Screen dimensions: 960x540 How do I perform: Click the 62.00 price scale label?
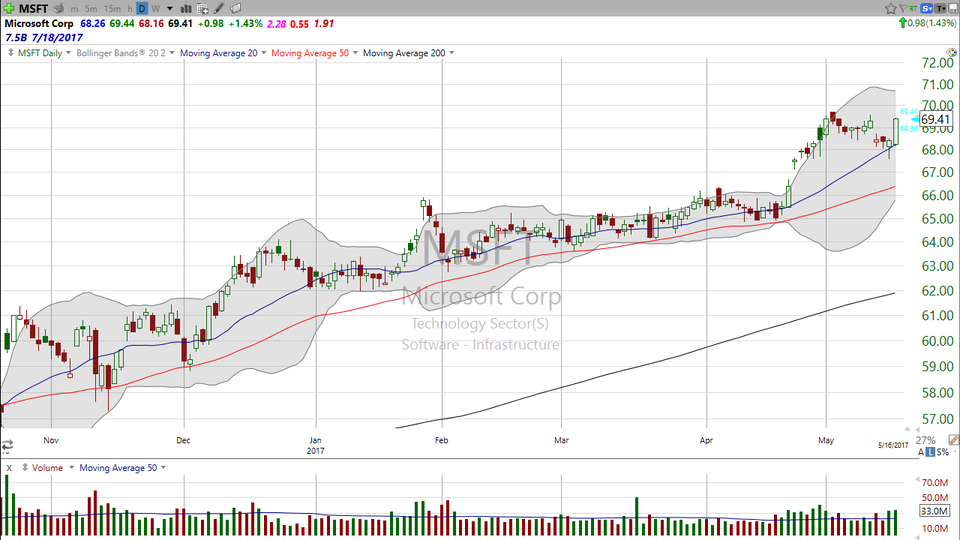click(x=937, y=291)
